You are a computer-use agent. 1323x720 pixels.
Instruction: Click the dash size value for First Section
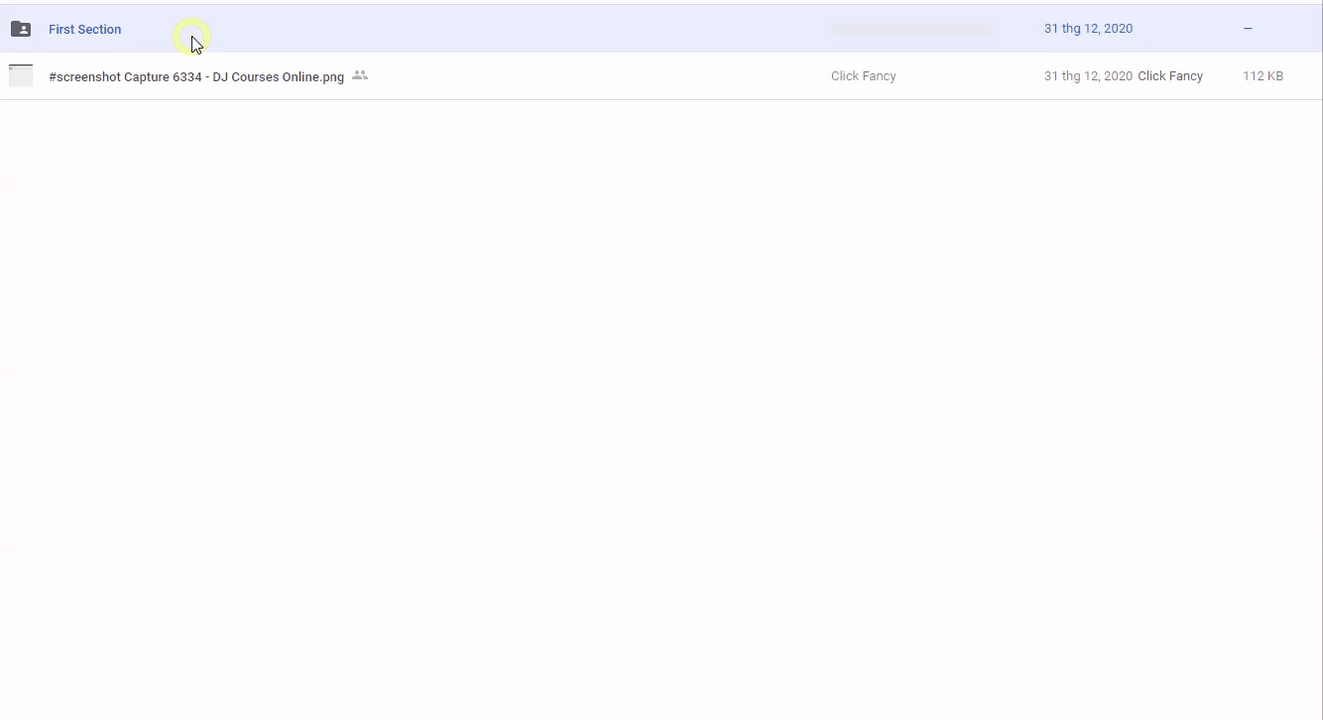[x=1247, y=29]
